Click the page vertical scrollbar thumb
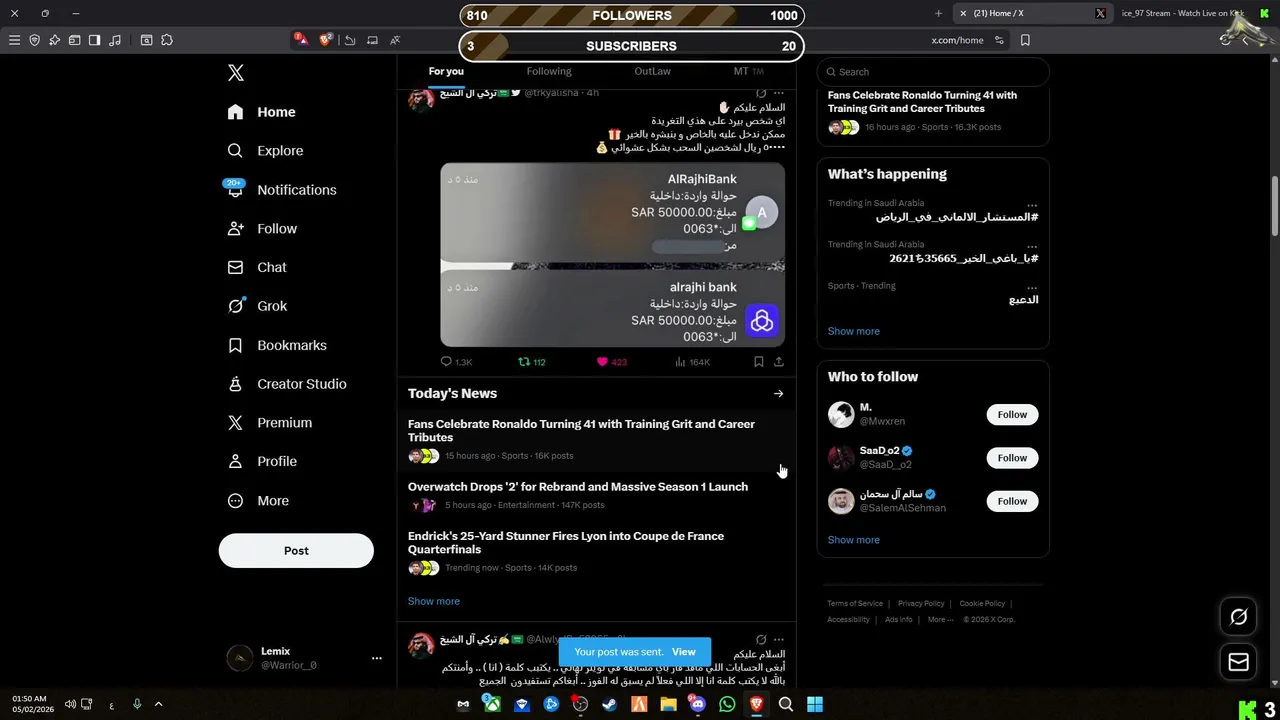Screen dimensions: 1280x720 [x=1274, y=206]
